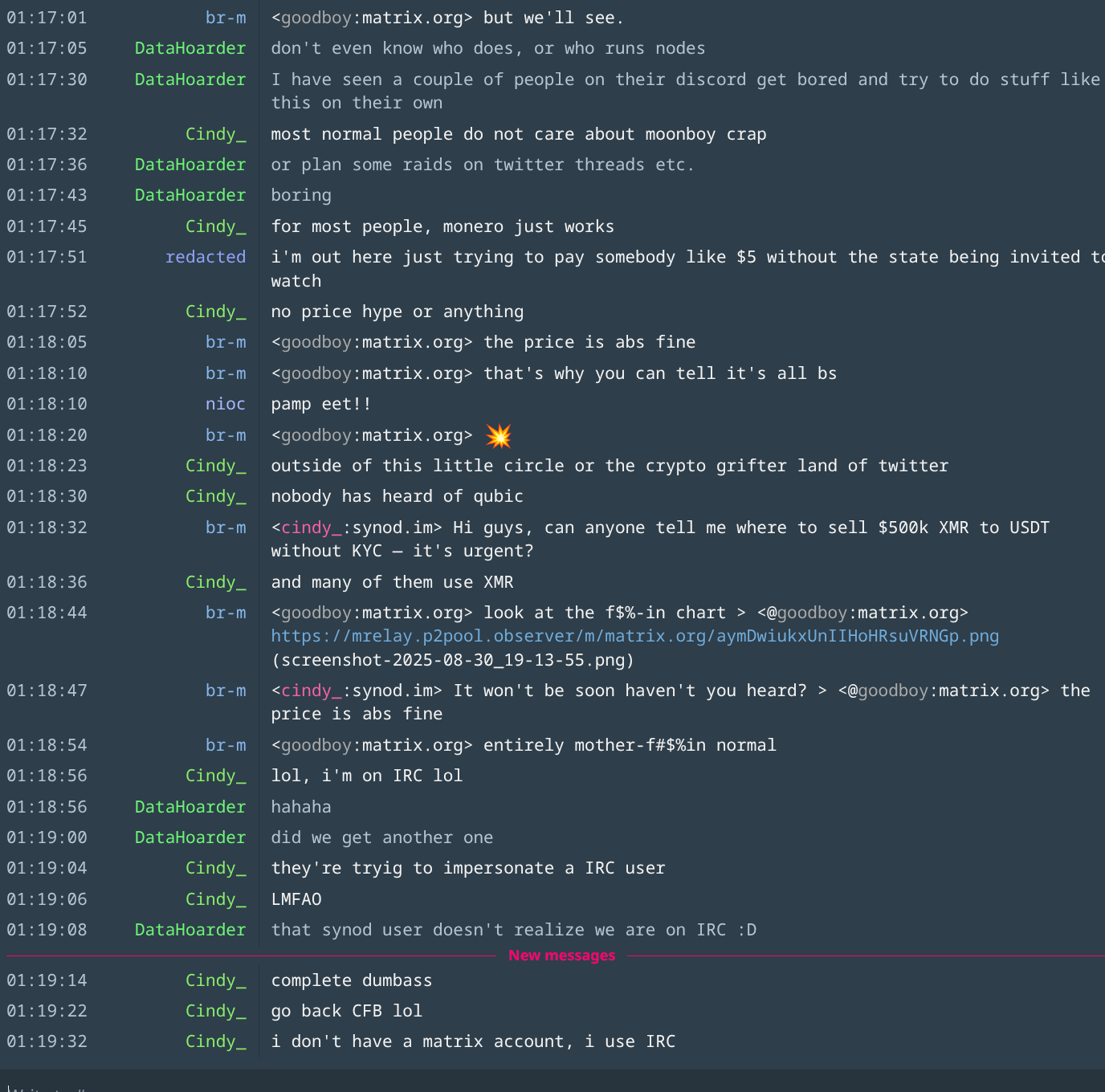
Task: Click the 'nobody has heard of qubic' message
Action: coord(397,496)
